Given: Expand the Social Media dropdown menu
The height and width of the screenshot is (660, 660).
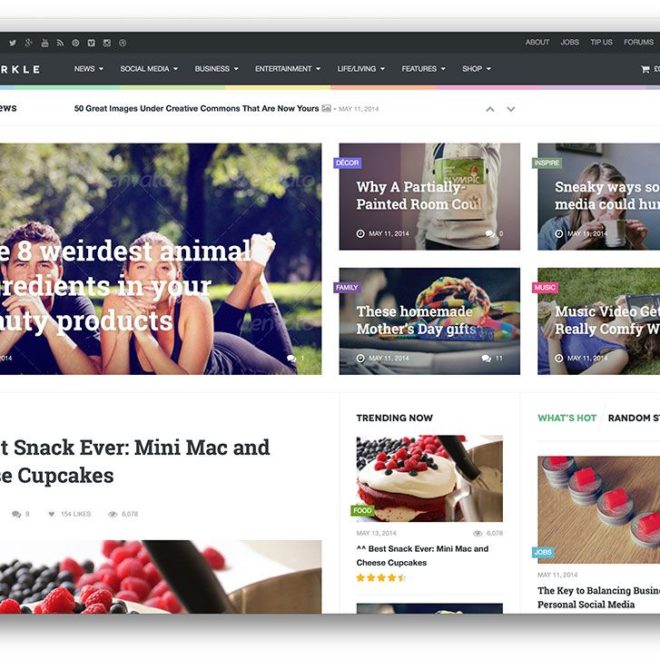Looking at the screenshot, I should 149,69.
